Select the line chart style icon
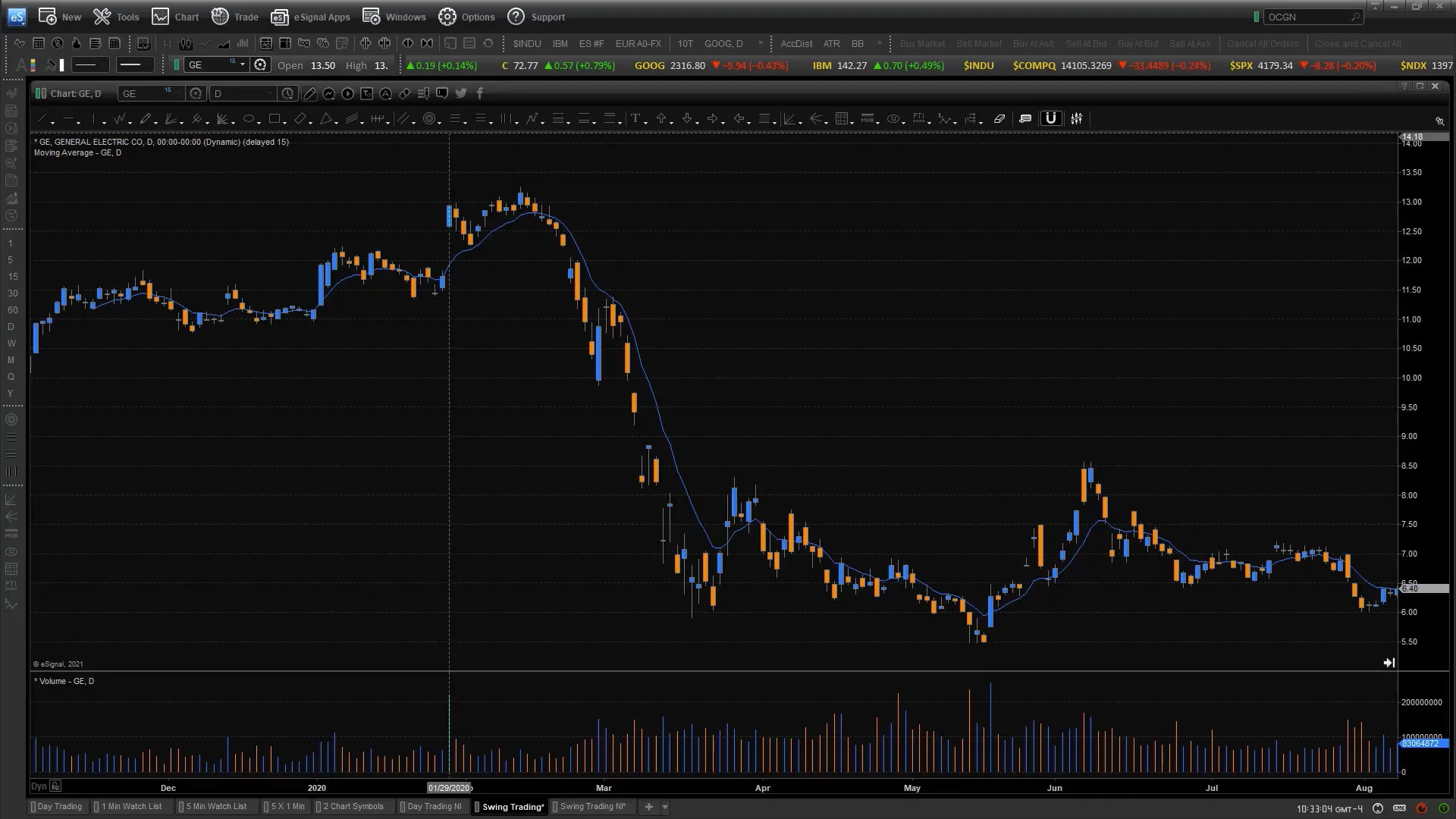 click(x=204, y=43)
